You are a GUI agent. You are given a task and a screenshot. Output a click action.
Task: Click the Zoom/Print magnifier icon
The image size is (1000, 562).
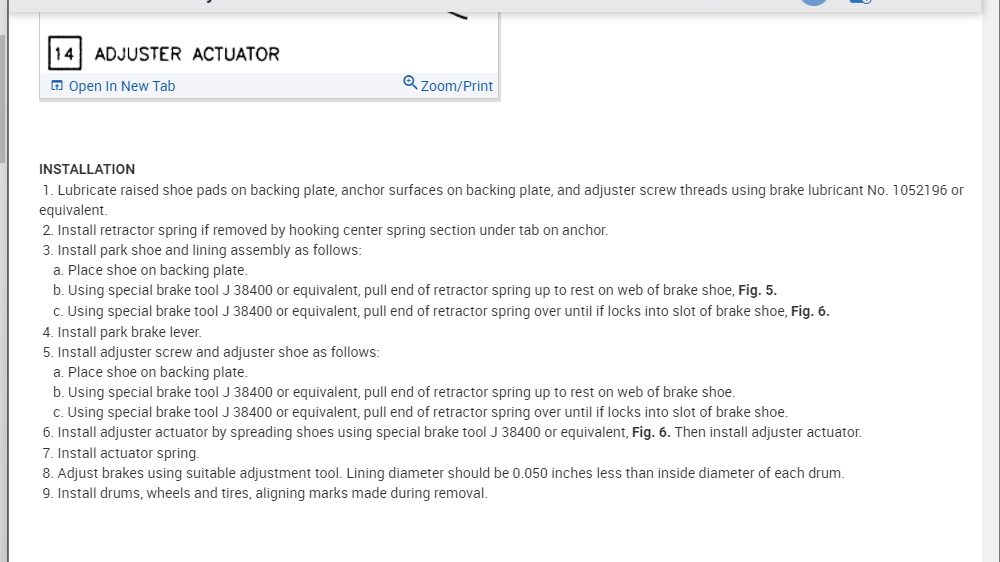(x=410, y=82)
